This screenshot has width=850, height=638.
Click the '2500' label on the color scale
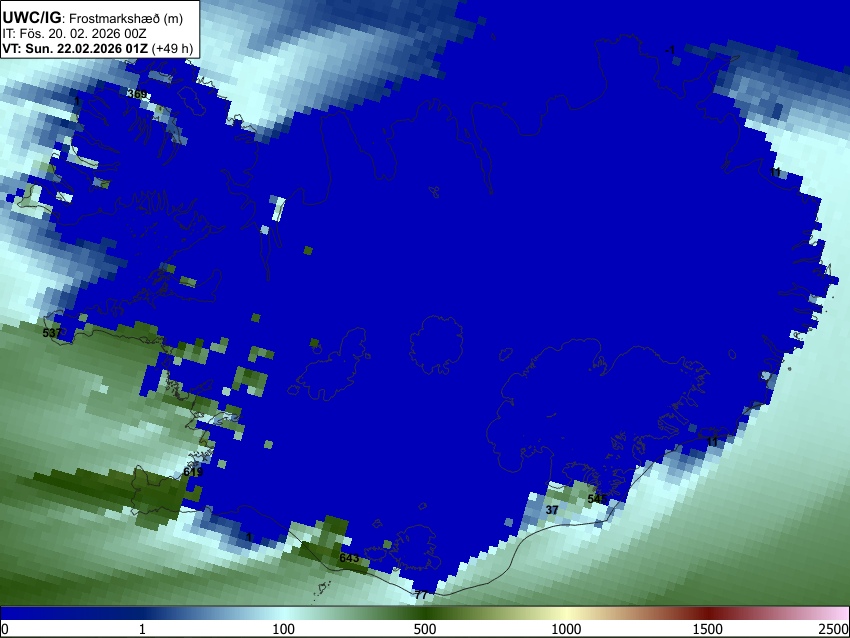pyautogui.click(x=834, y=629)
